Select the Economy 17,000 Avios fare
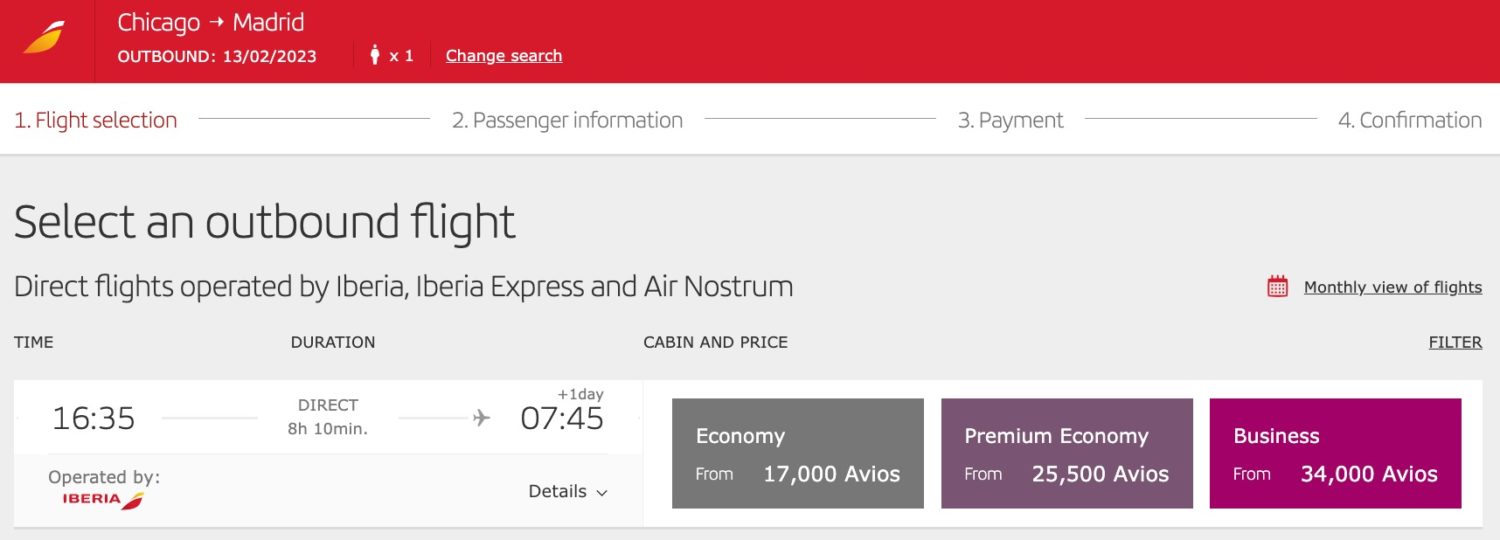This screenshot has height=540, width=1500. coord(797,453)
